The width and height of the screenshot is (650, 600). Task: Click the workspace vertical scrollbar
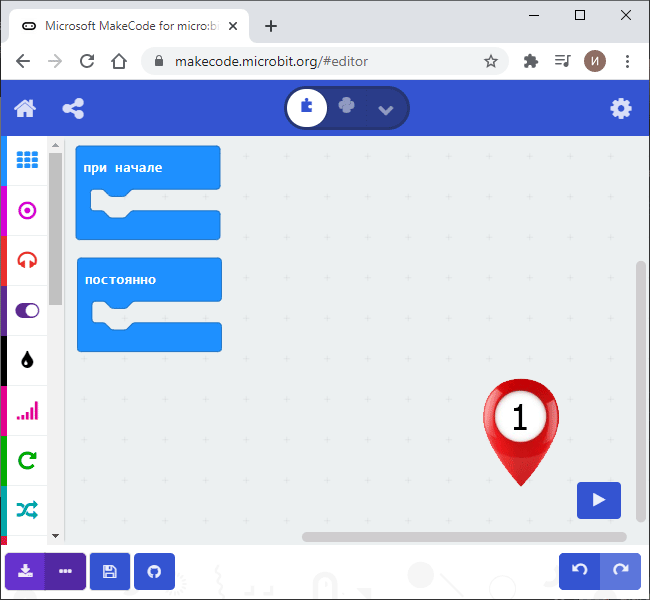(641, 391)
